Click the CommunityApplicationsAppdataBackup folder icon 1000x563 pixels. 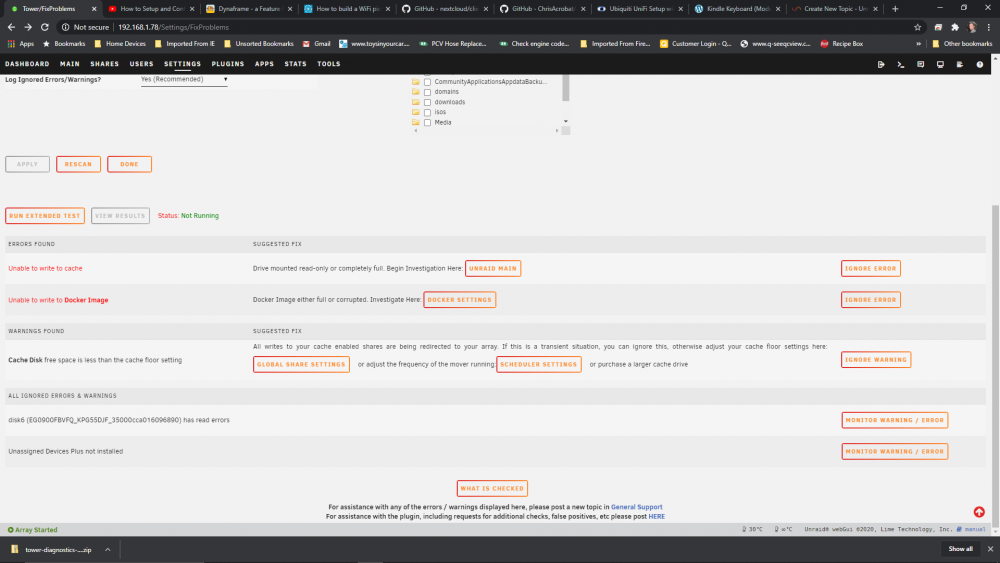tap(416, 82)
